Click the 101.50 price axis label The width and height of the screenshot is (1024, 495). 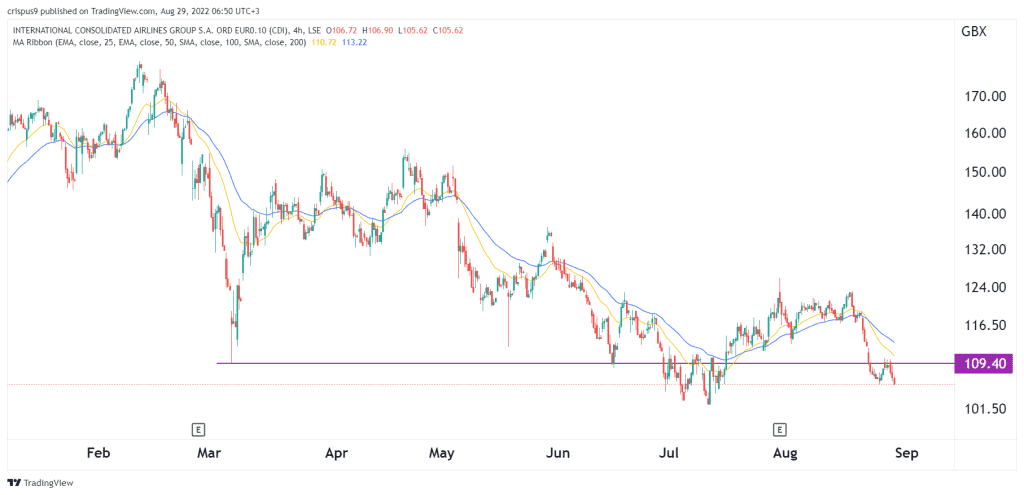(984, 409)
